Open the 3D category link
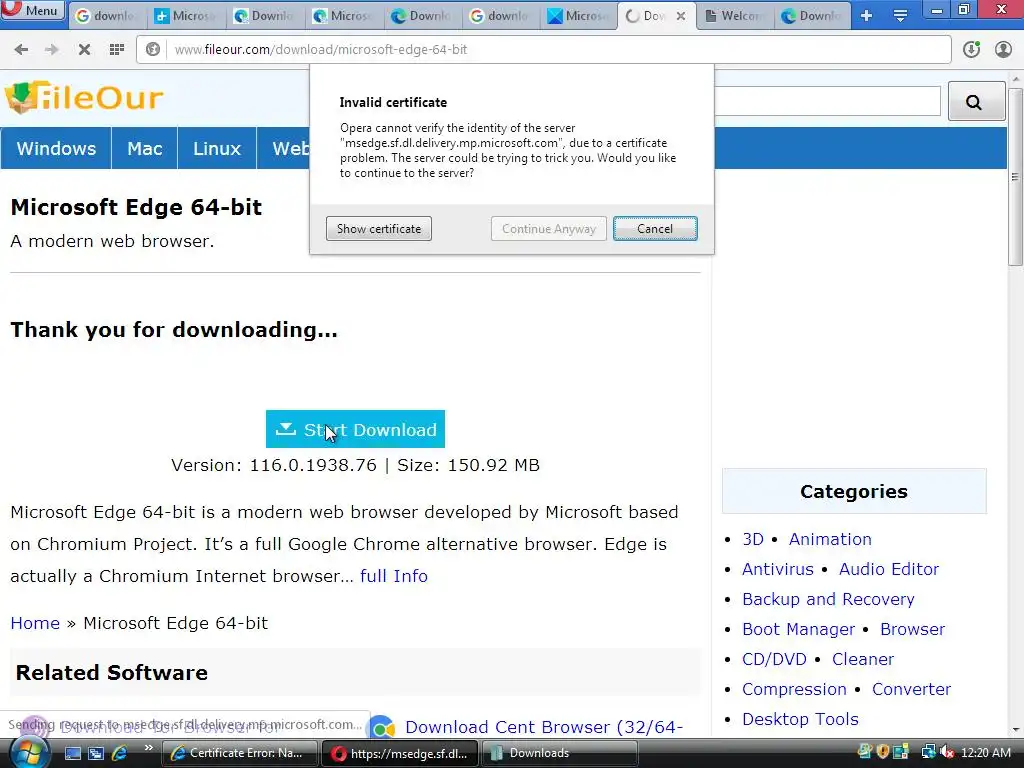Image resolution: width=1024 pixels, height=768 pixels. 752,539
